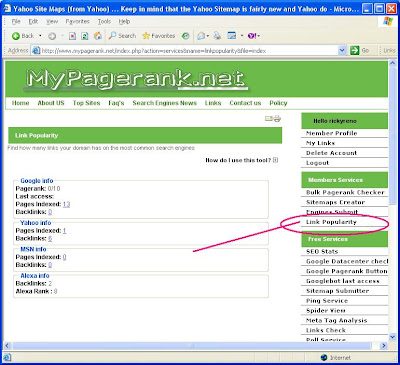Screen dimensions: 400x365
Task: Refresh the page with Refresh icon
Action: pyautogui.click(x=85, y=36)
